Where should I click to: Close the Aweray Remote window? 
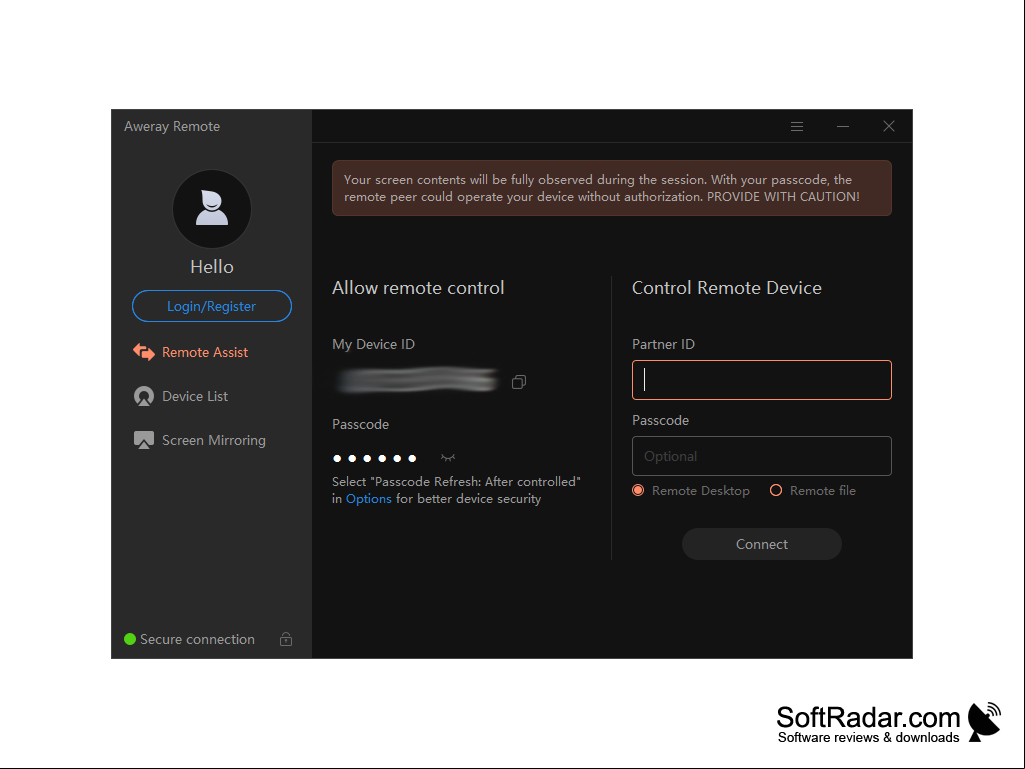pos(888,126)
